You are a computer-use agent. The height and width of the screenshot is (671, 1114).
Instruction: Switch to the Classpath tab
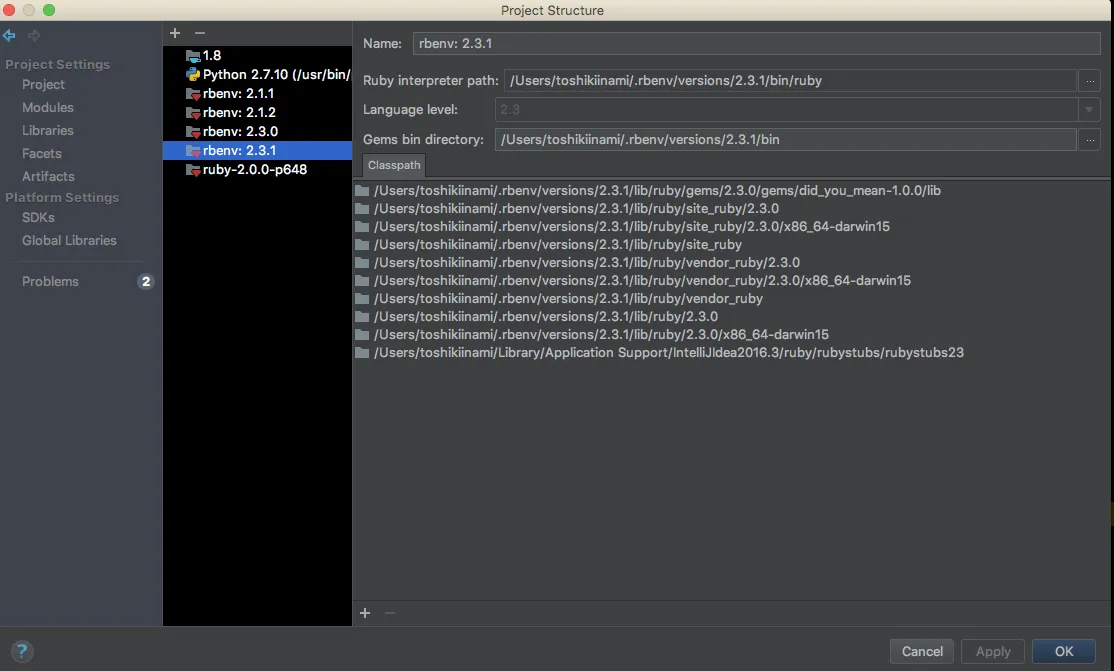tap(394, 165)
